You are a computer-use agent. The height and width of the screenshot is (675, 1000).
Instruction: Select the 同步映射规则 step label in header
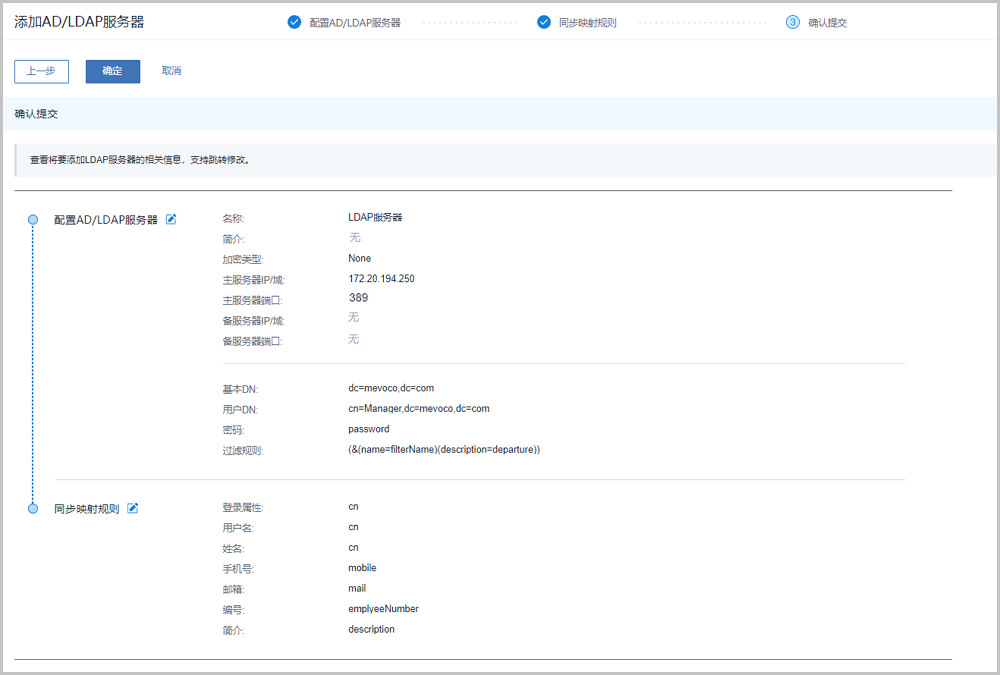(x=587, y=22)
